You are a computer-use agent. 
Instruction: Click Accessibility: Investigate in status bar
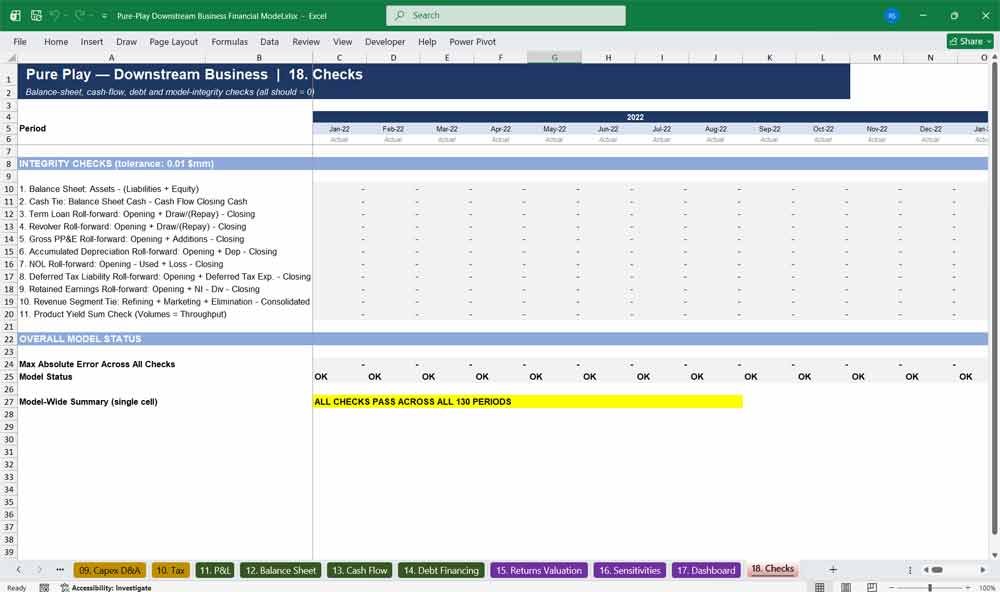(106, 588)
